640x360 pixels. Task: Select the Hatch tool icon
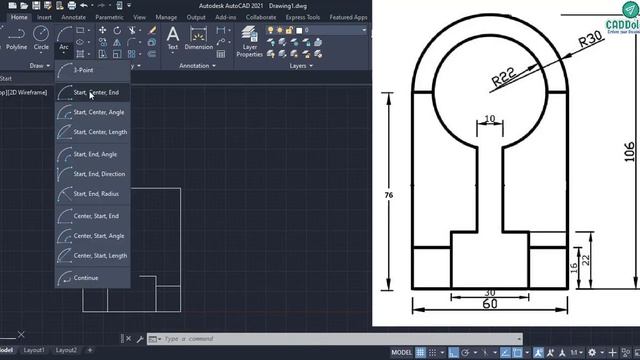[80, 54]
